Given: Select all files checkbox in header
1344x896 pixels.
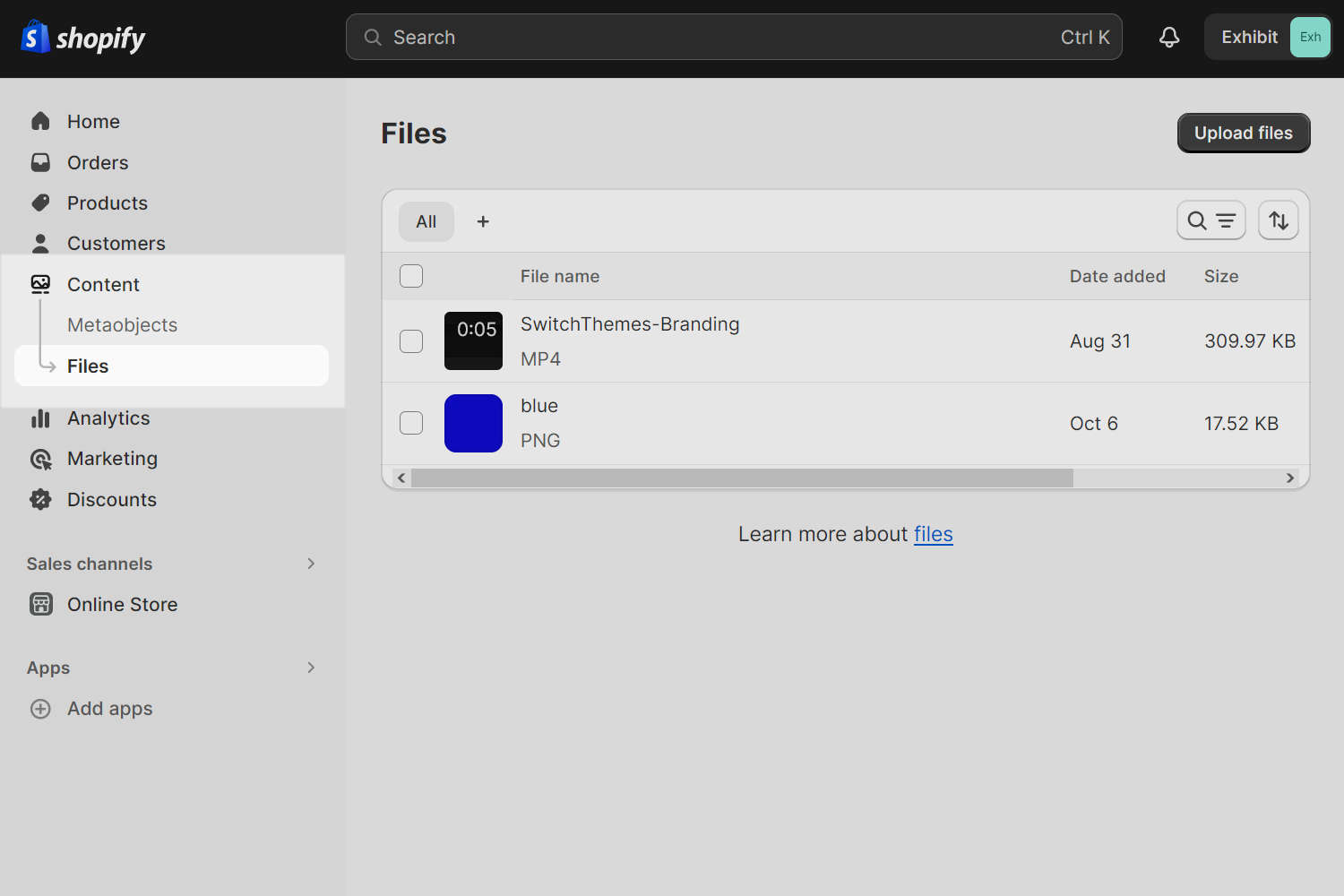Looking at the screenshot, I should (x=411, y=276).
